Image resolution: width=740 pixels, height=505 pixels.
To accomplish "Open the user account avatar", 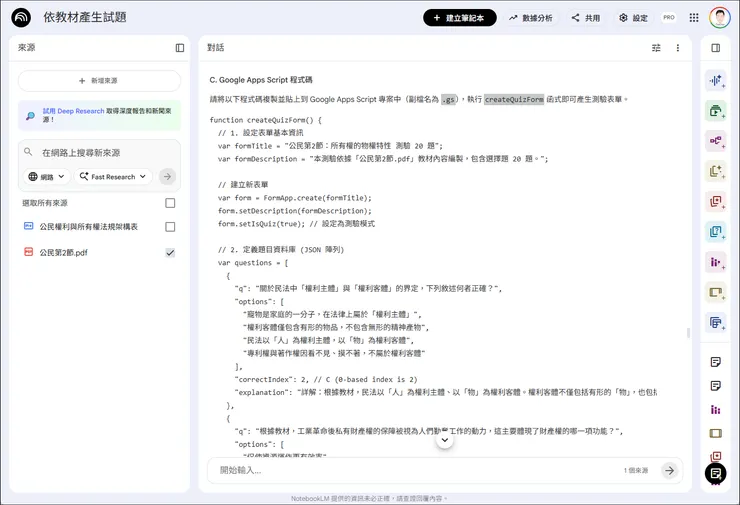I will (719, 17).
